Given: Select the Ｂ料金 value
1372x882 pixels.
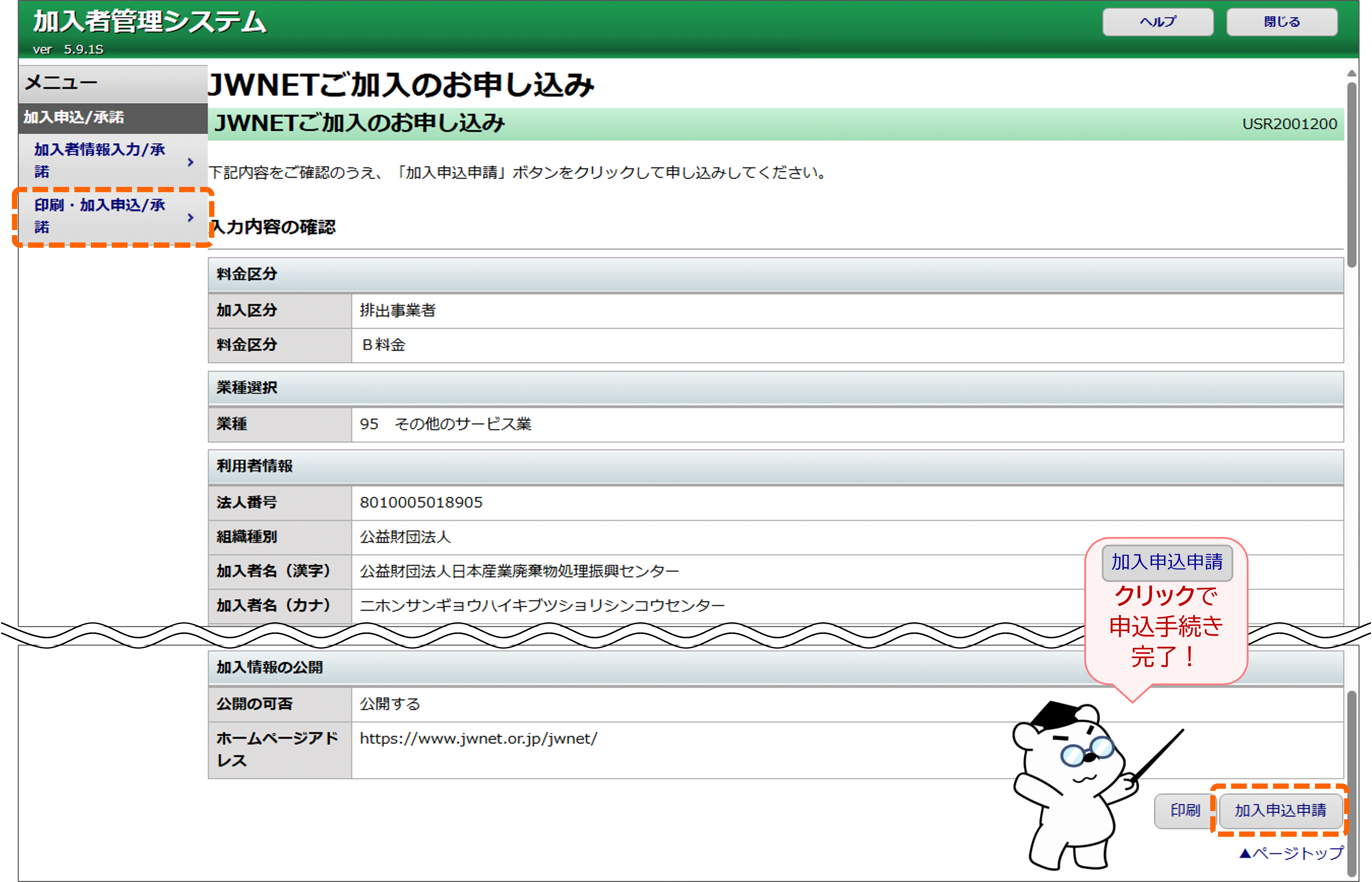Looking at the screenshot, I should 383,345.
